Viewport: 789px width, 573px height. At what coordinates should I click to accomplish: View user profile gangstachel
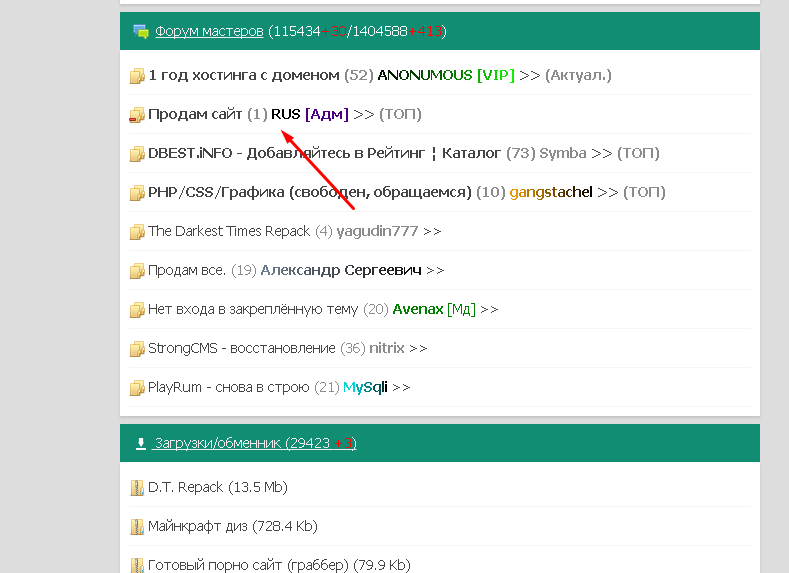coord(551,192)
